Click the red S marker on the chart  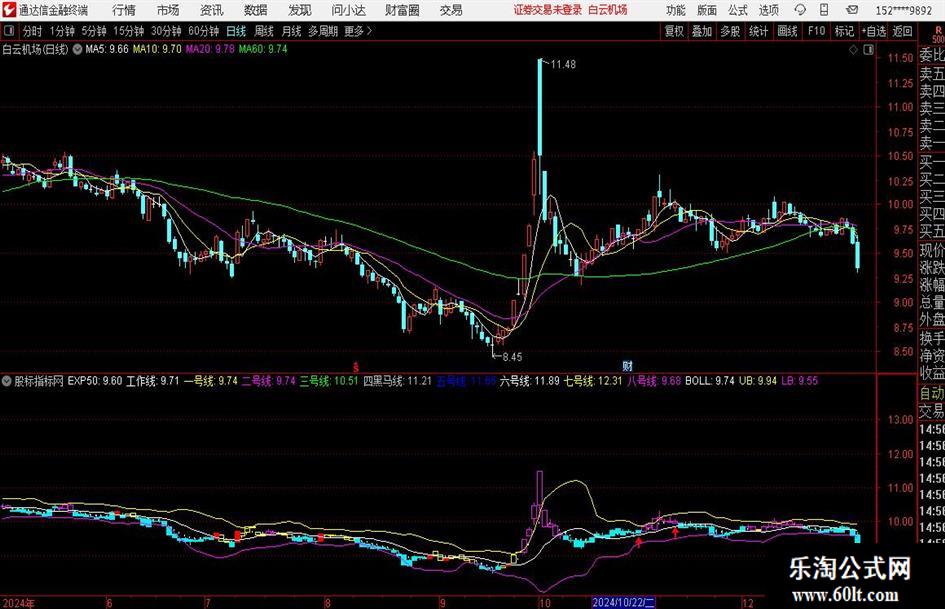[x=356, y=367]
